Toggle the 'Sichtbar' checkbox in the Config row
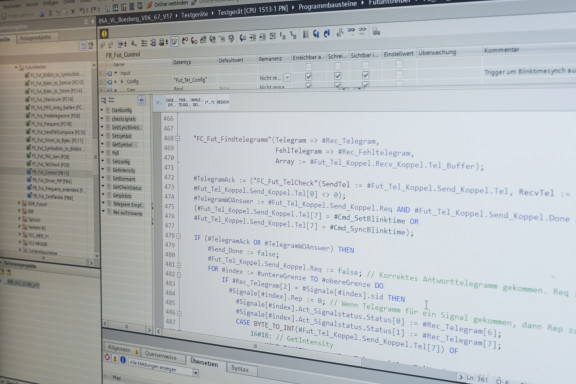This screenshot has height=384, width=576. pos(365,75)
